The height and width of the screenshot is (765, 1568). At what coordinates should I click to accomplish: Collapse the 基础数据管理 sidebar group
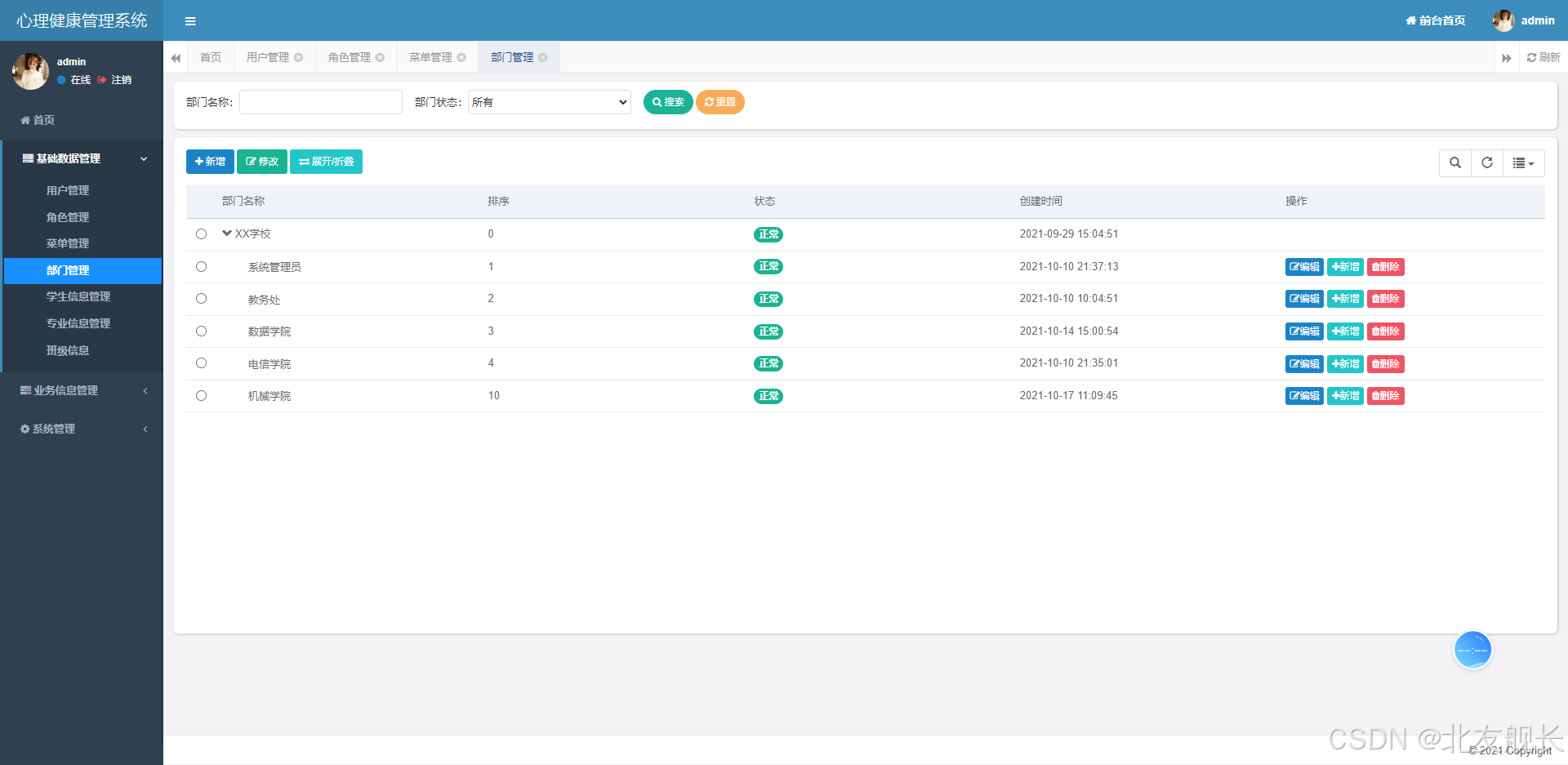82,158
